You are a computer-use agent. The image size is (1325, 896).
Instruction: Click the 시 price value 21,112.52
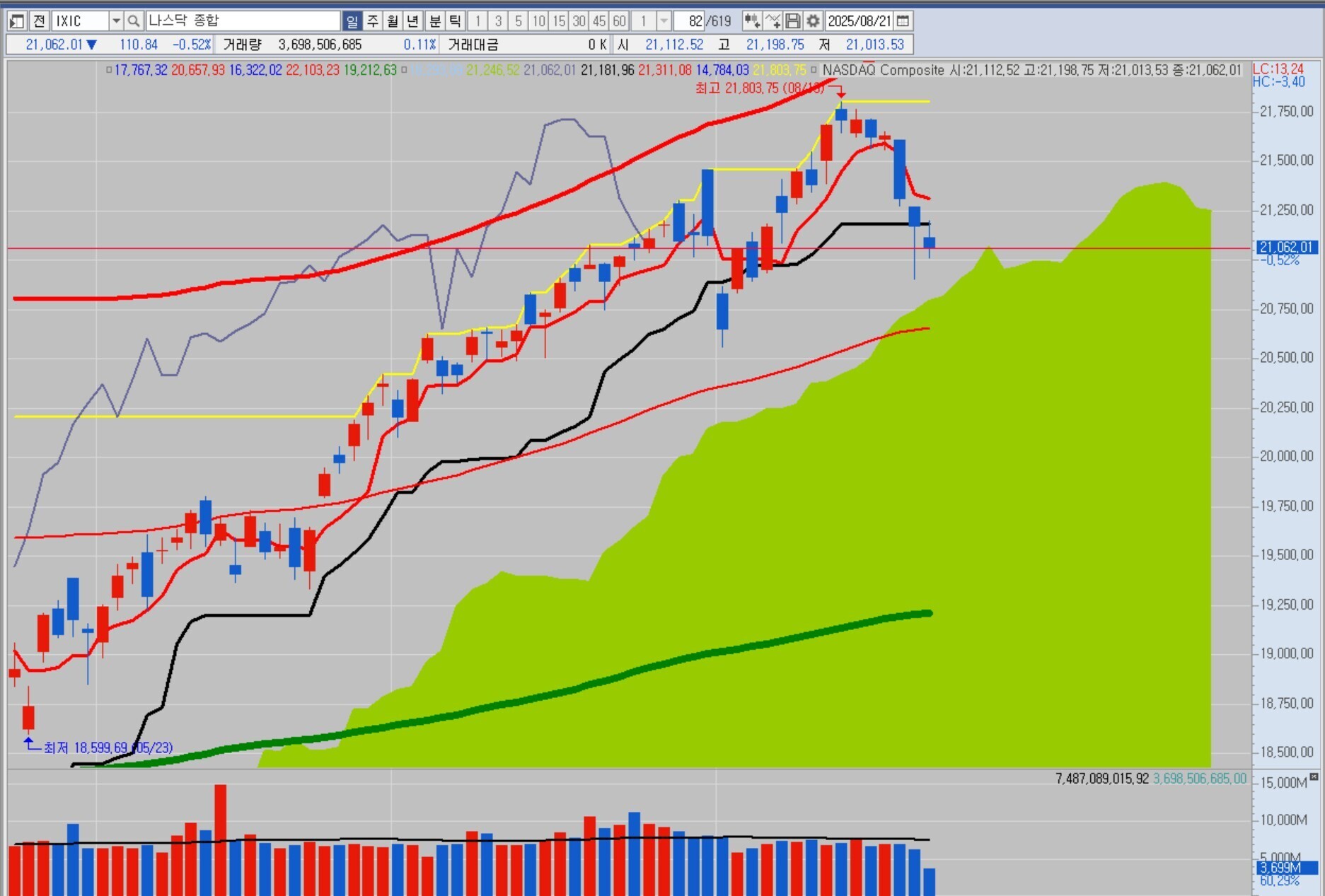674,45
